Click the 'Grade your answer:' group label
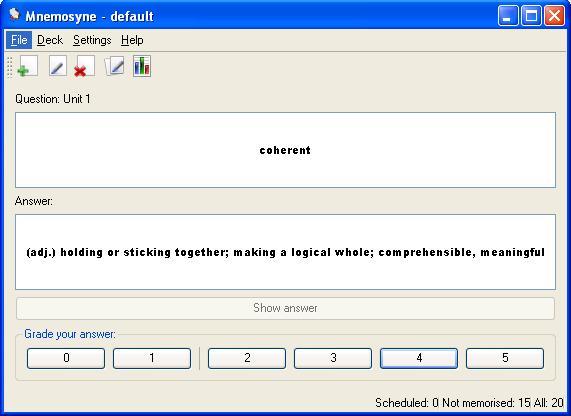 tap(70, 334)
